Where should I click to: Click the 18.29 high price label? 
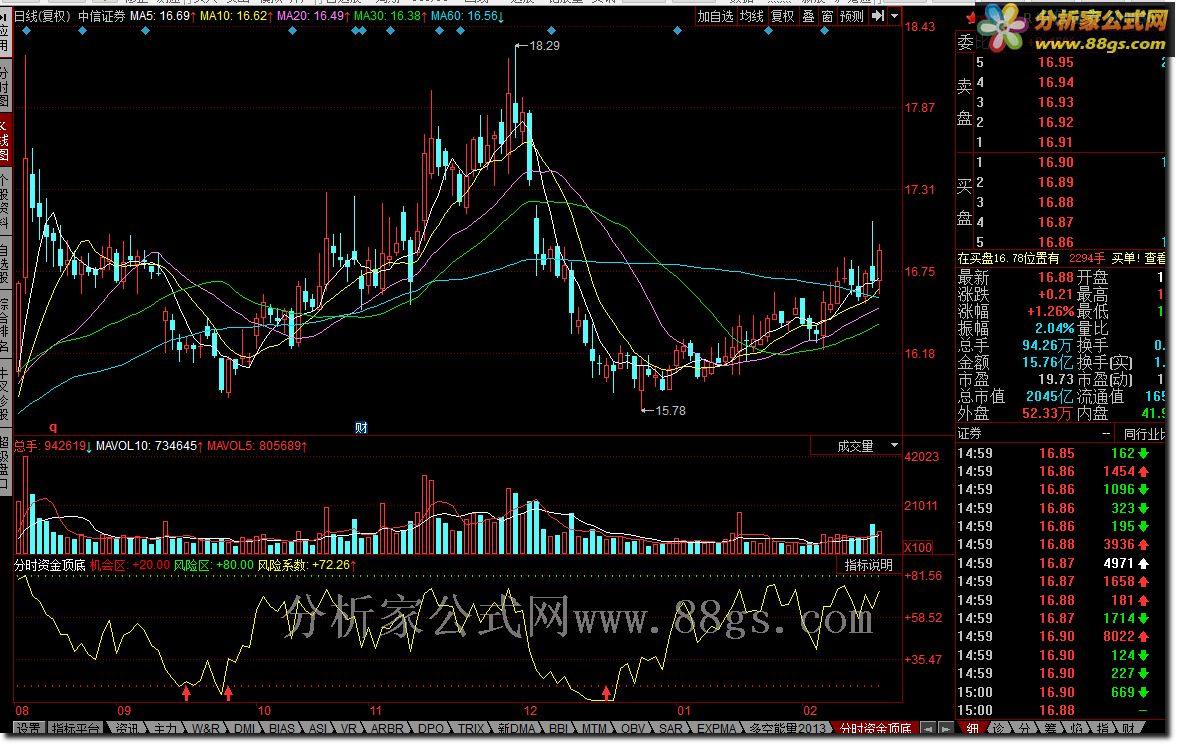click(x=544, y=46)
